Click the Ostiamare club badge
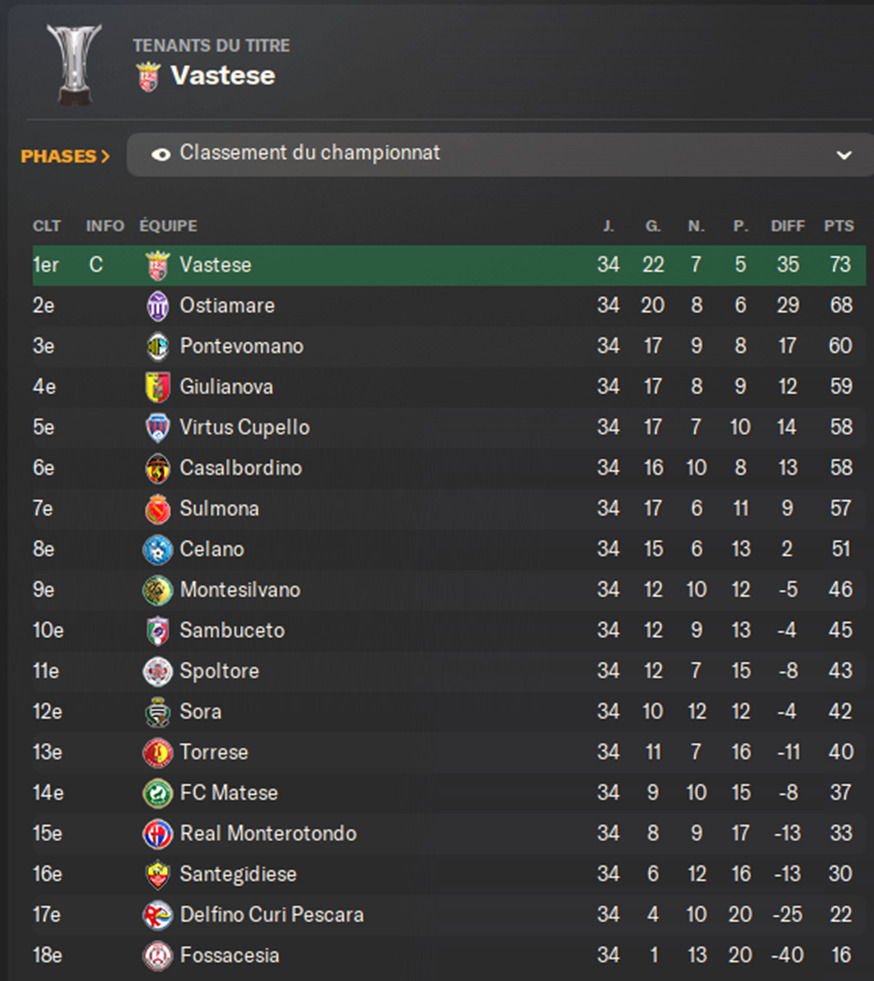This screenshot has width=874, height=981. pyautogui.click(x=158, y=306)
